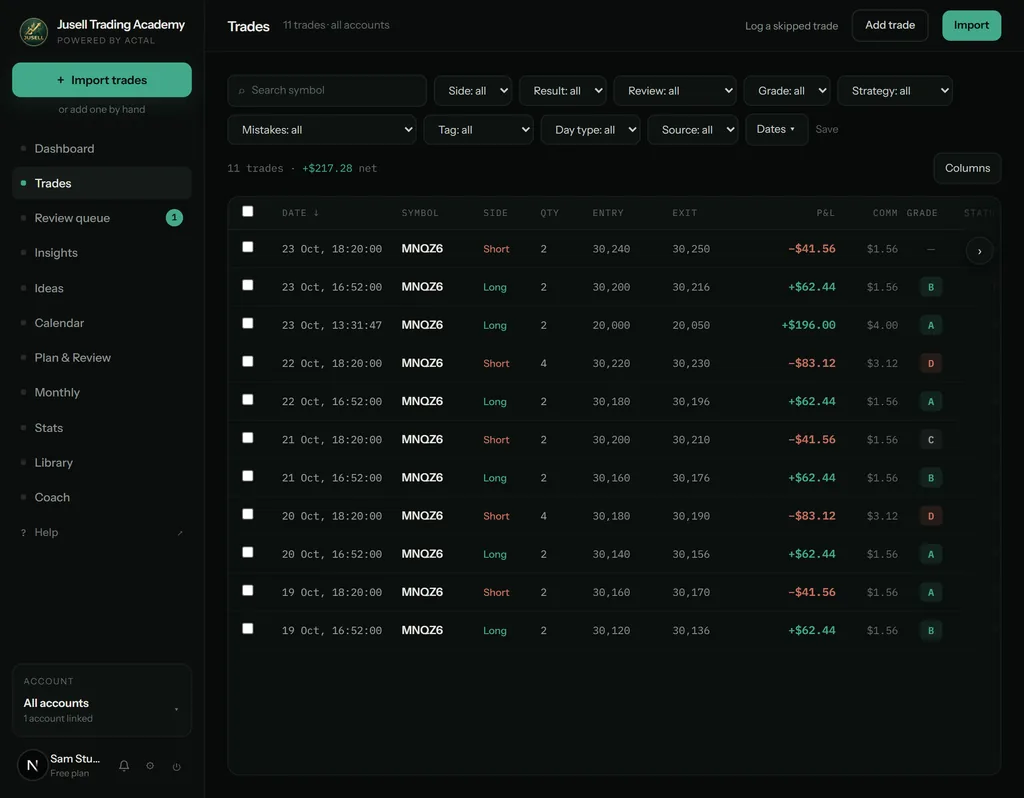
Task: Open the Mistakes: all filter
Action: click(321, 130)
